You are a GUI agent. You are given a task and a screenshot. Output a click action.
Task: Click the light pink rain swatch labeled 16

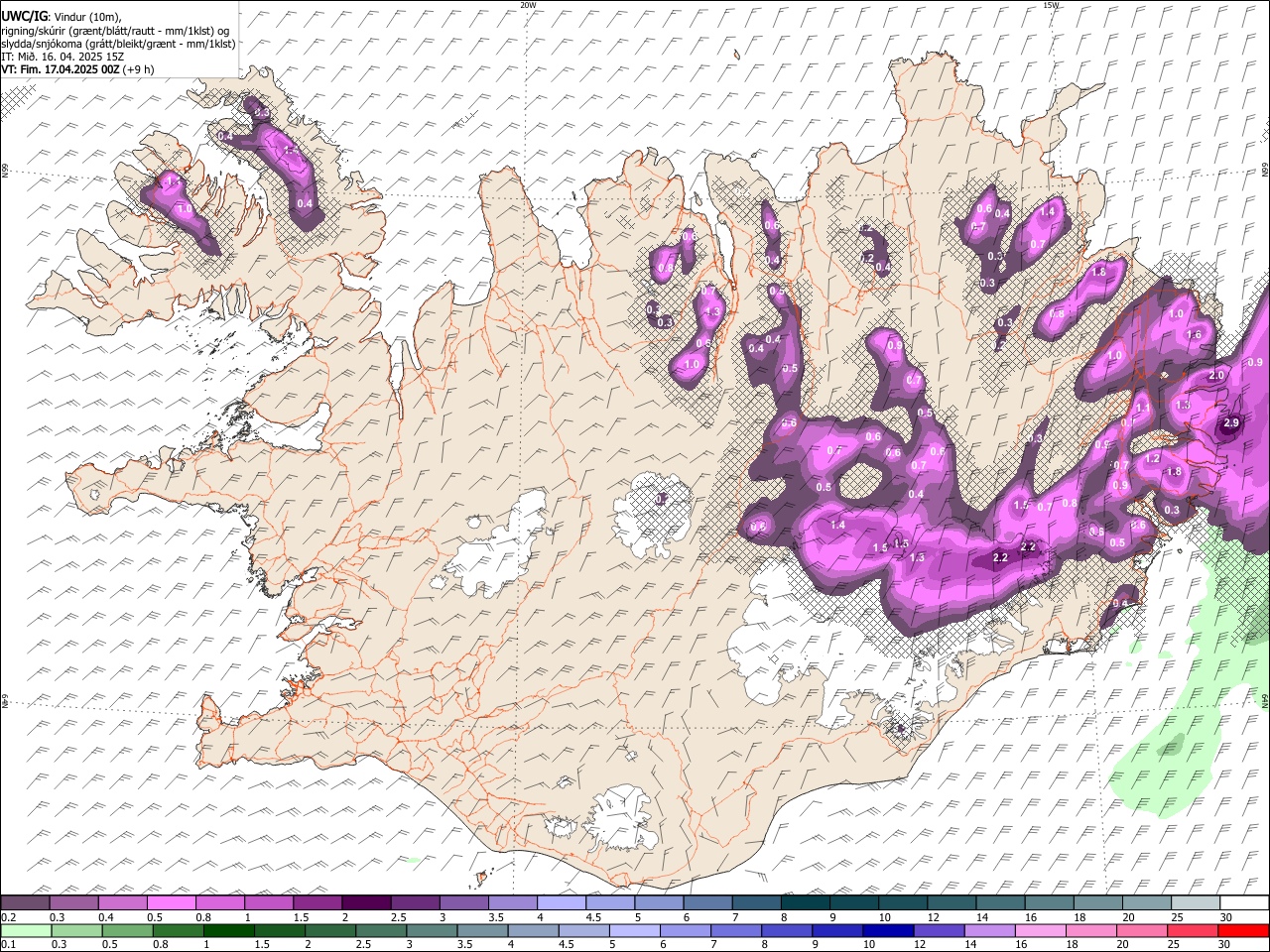[x=1040, y=930]
